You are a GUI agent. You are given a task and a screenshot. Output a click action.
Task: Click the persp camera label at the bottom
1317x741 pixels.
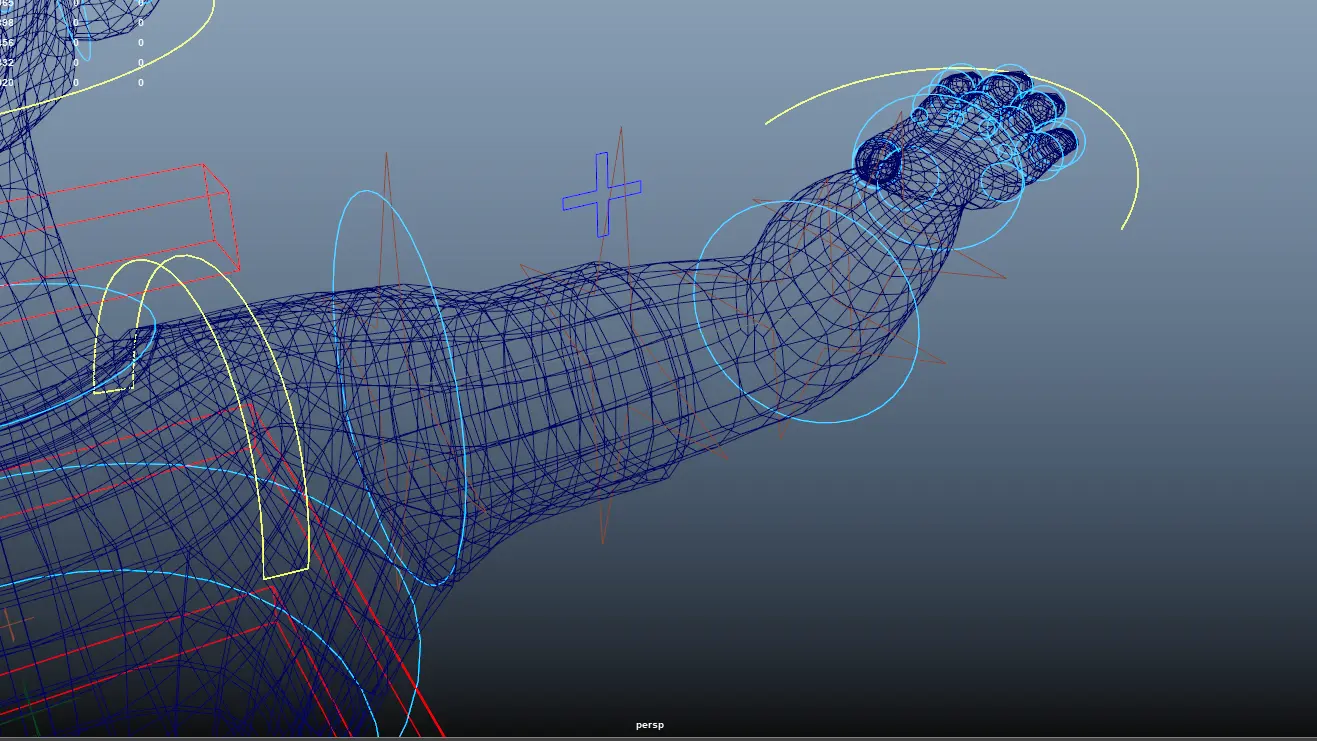[650, 725]
